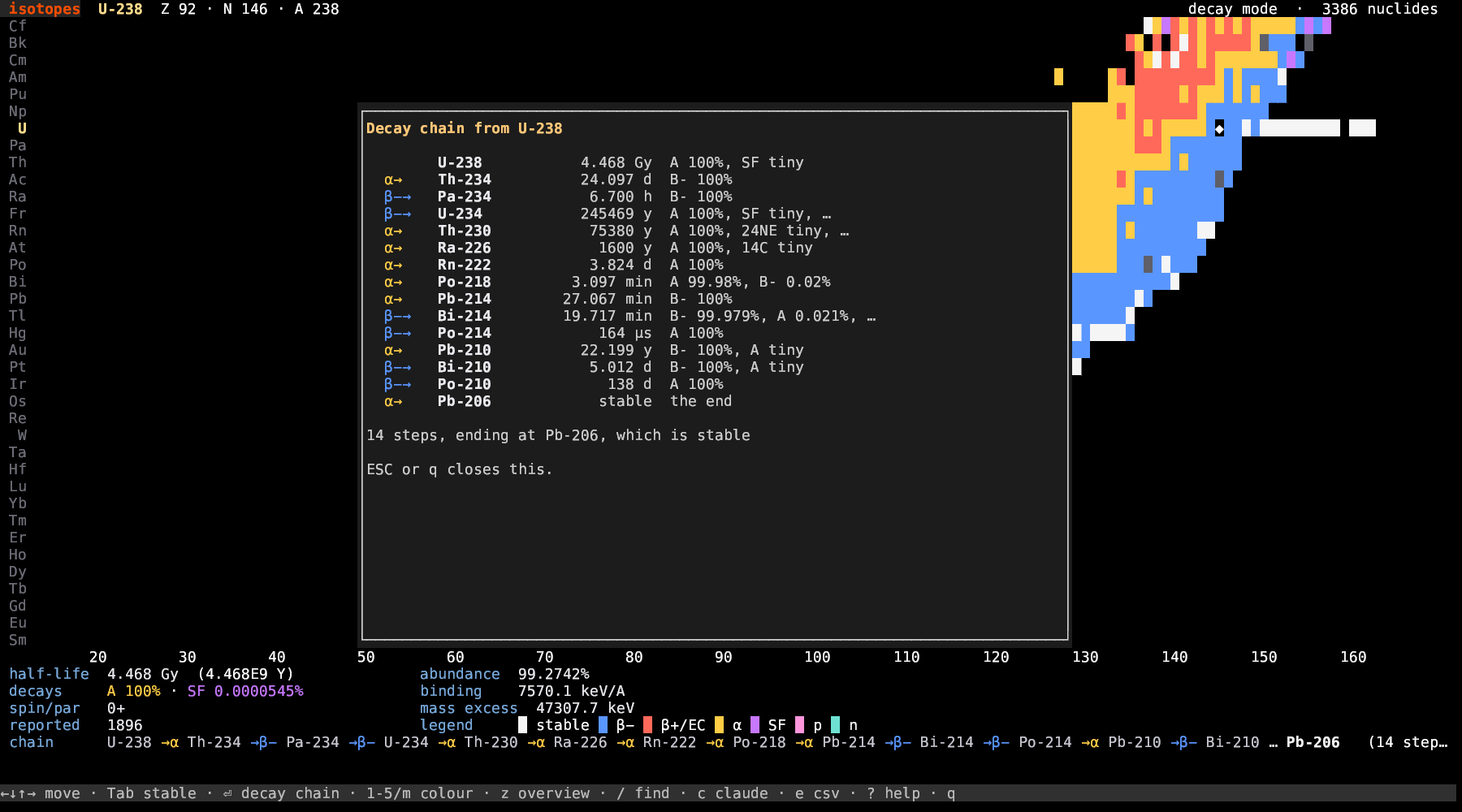Click the 'SF 0.0000545%' decay value
This screenshot has height=812, width=1462.
point(245,691)
